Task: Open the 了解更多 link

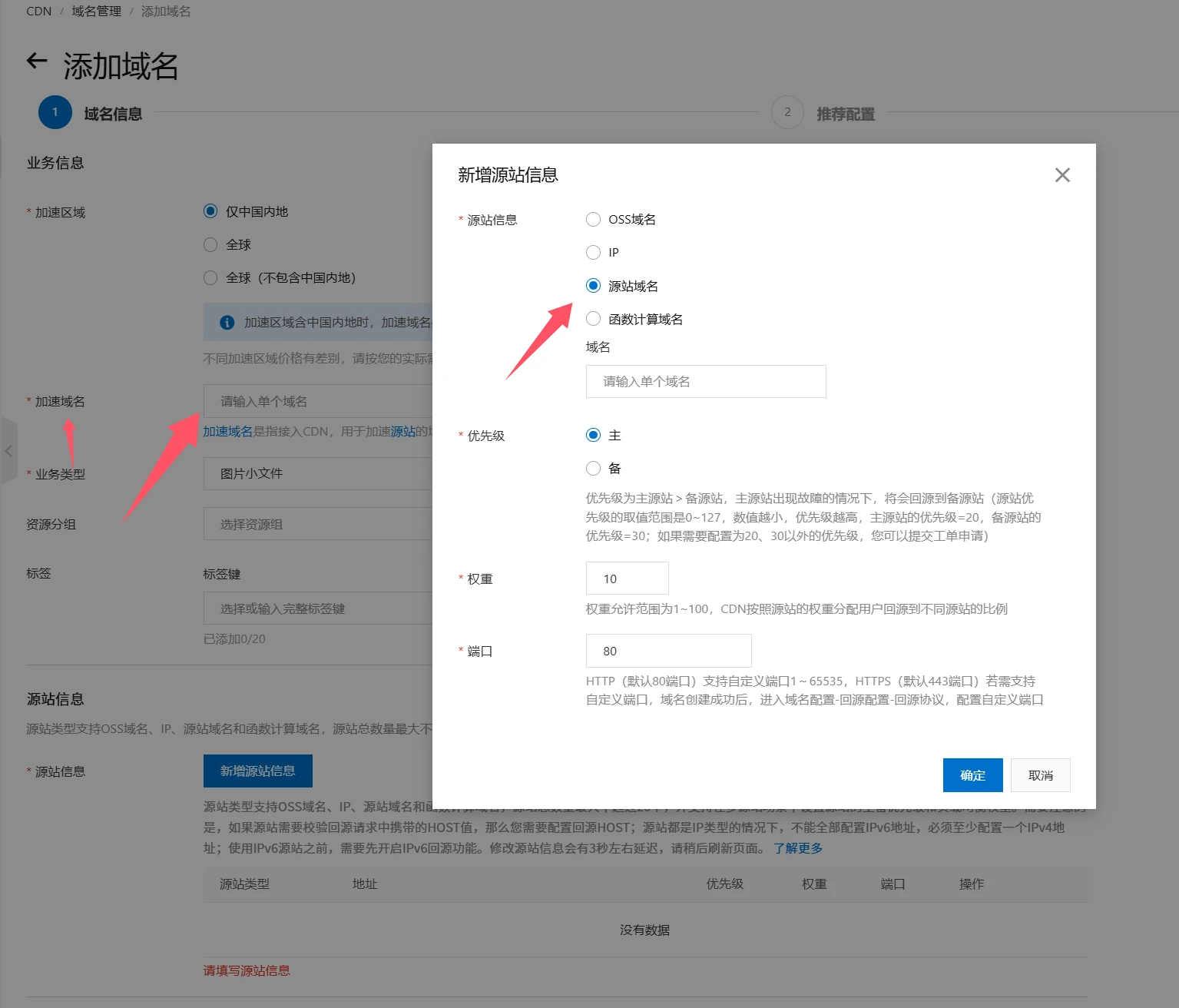Action: pos(797,848)
